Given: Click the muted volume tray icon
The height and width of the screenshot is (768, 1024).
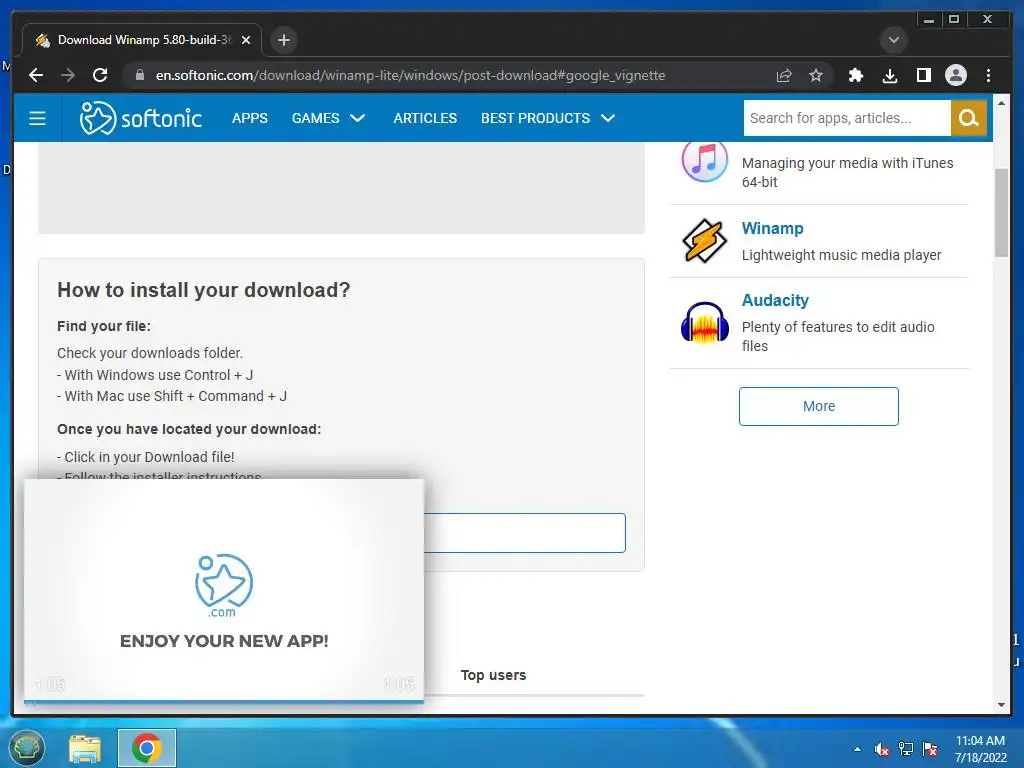Looking at the screenshot, I should click(882, 749).
